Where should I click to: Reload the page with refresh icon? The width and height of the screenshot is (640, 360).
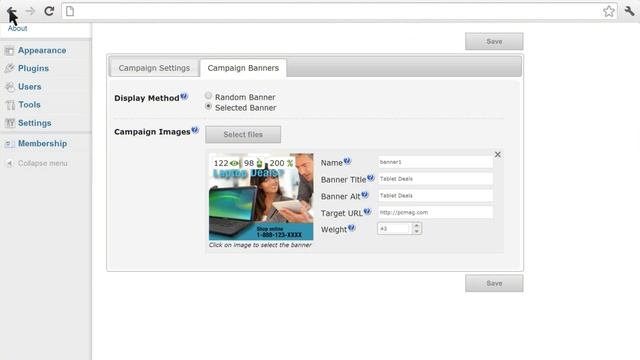pyautogui.click(x=49, y=11)
